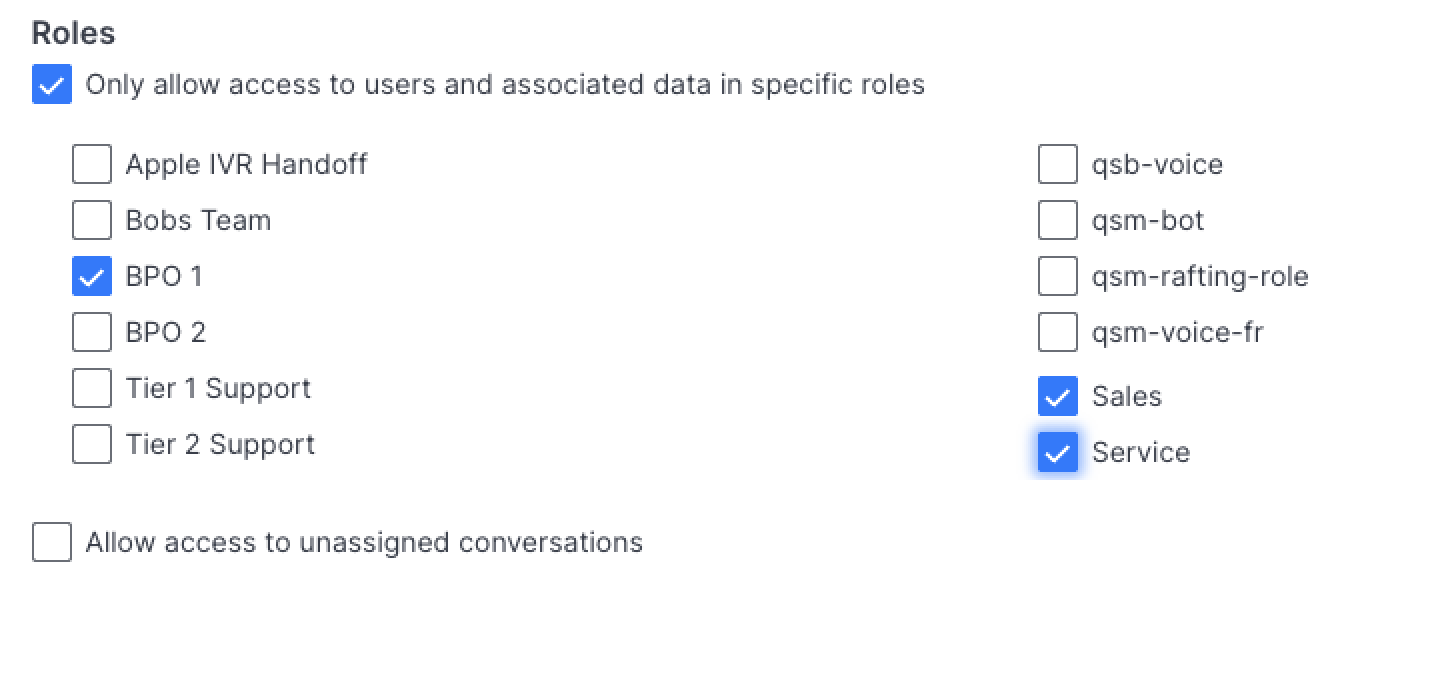
Task: Enable the Tier 1 Support role
Action: (x=92, y=388)
